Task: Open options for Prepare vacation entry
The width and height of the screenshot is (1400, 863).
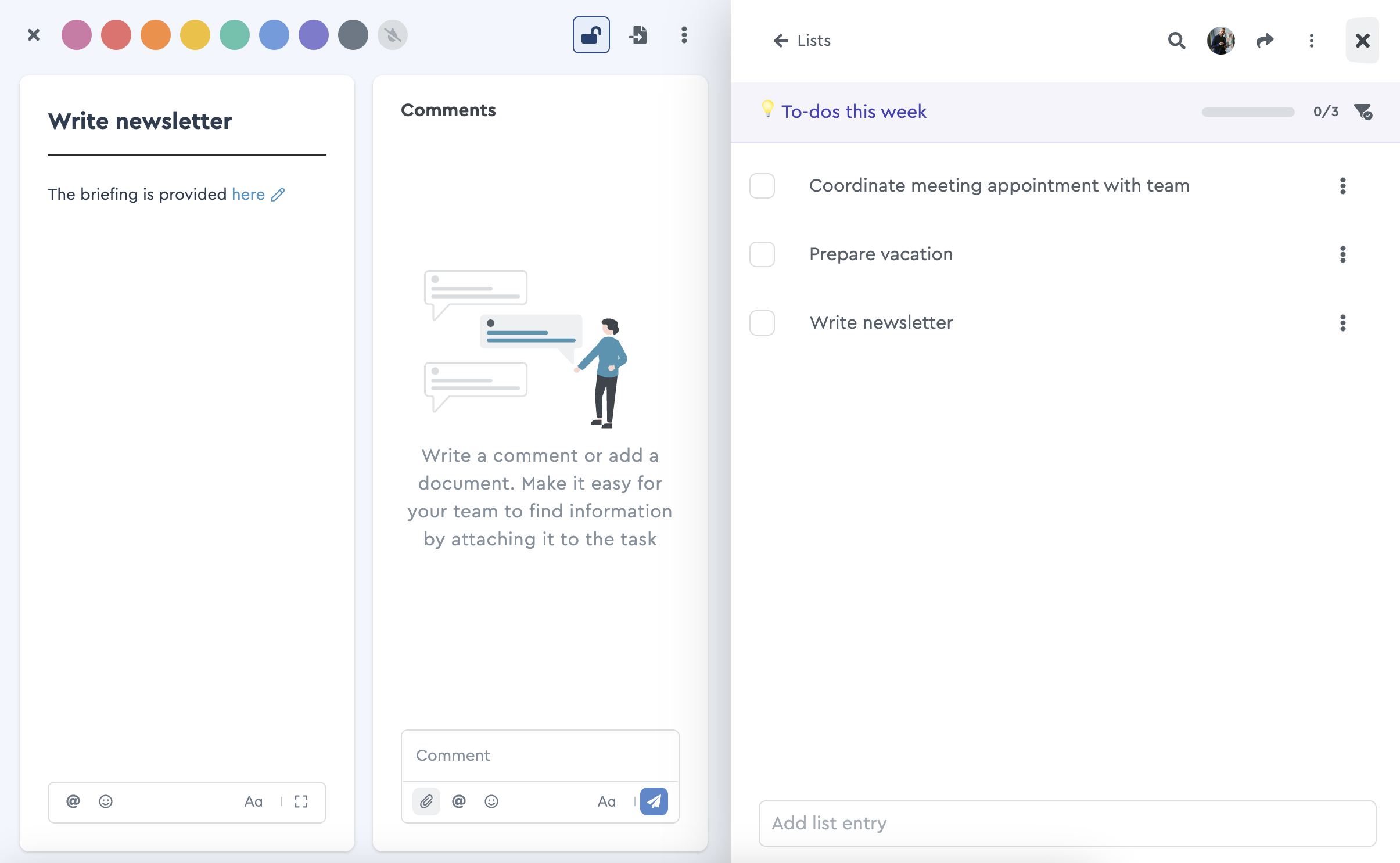Action: 1342,254
